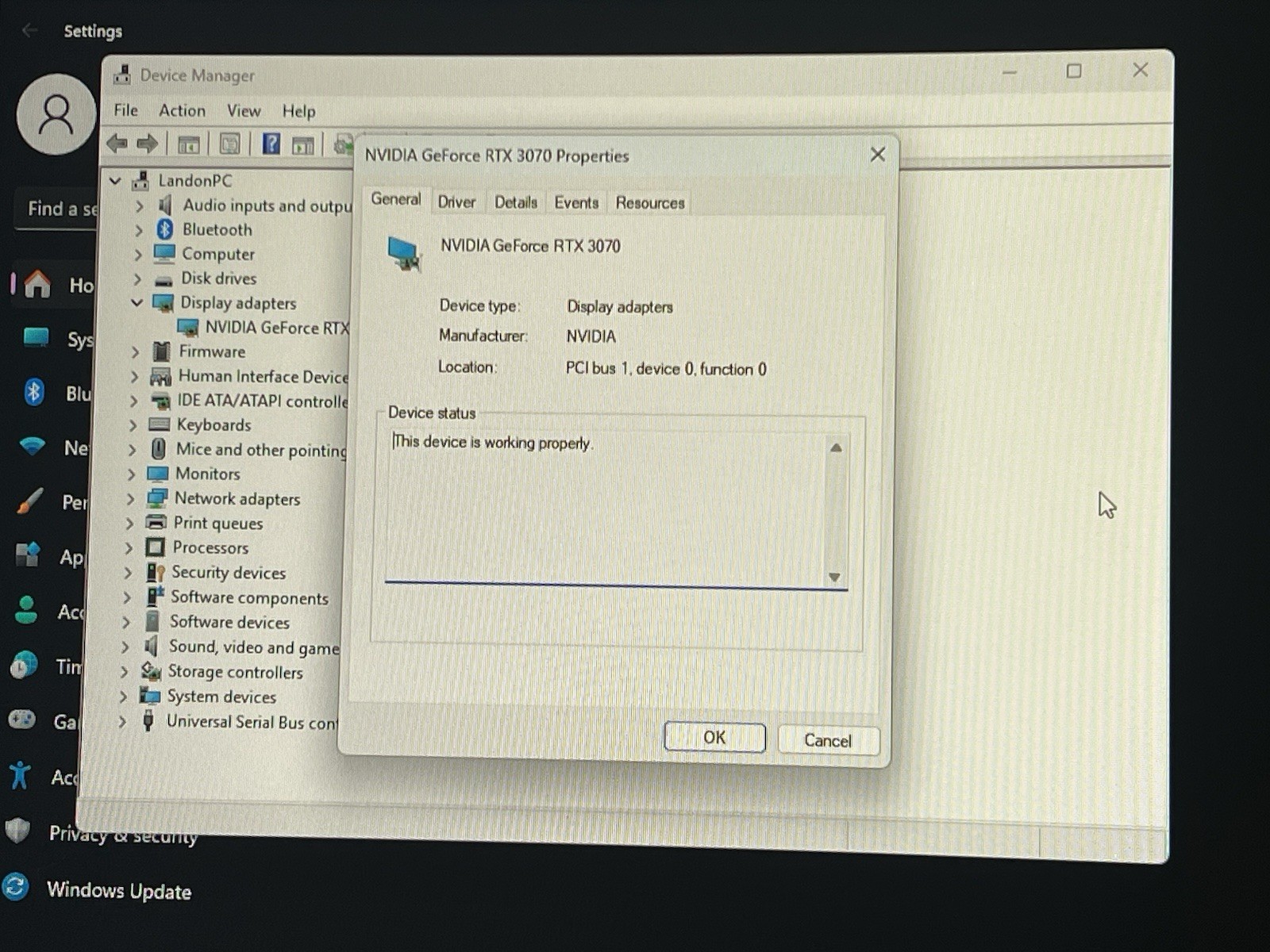Click the Settings user avatar icon

(x=56, y=114)
